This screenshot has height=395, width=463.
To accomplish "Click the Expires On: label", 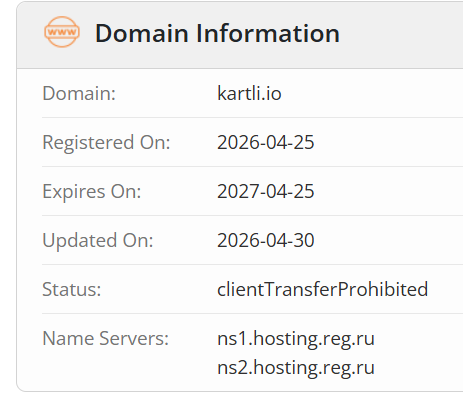I will 92,191.
